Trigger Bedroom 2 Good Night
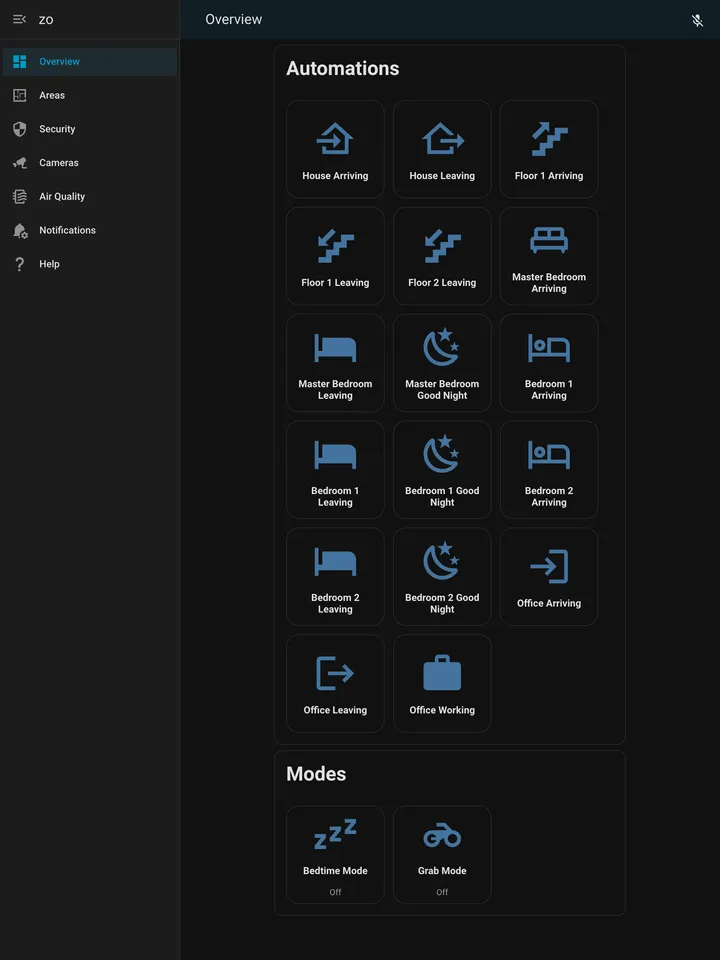 [x=442, y=576]
